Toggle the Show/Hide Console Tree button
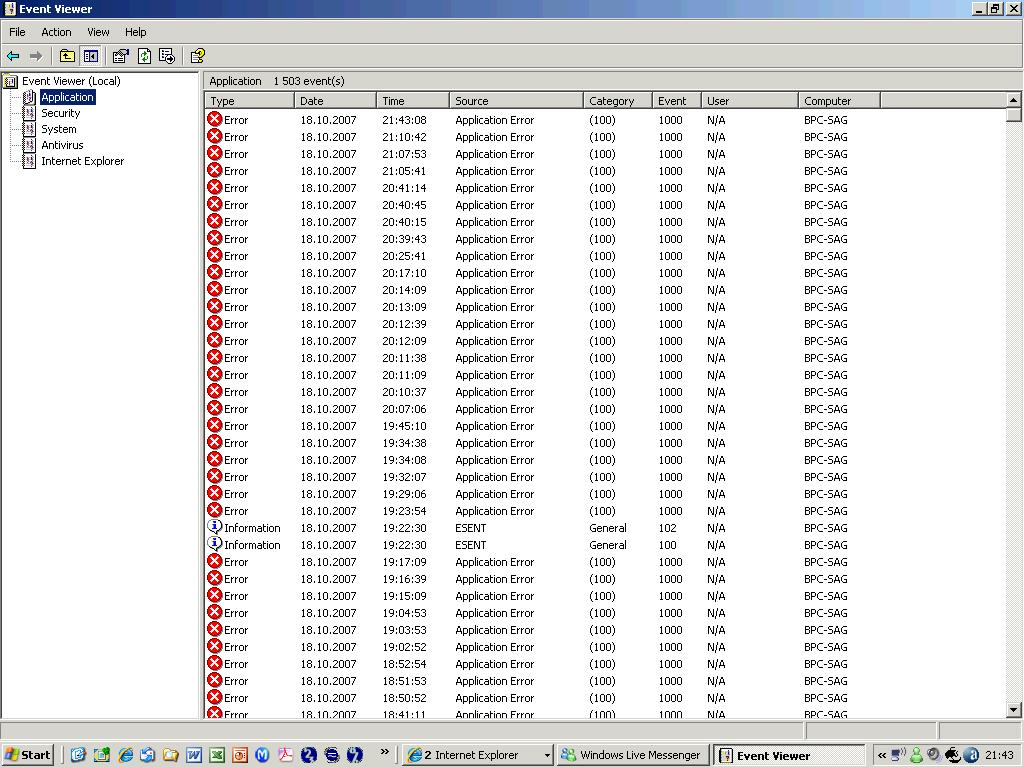Screen dimensions: 1024x768 (91, 56)
